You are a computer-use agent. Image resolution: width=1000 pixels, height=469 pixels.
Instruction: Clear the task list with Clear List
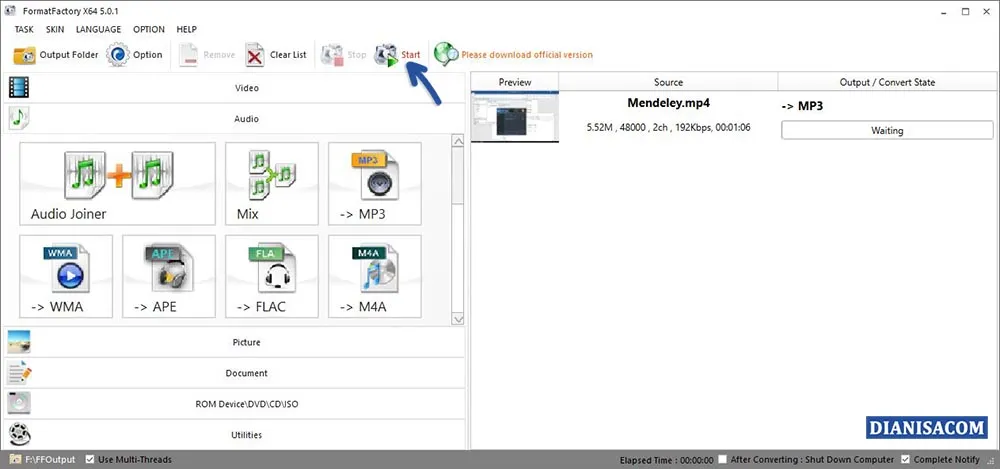point(276,55)
